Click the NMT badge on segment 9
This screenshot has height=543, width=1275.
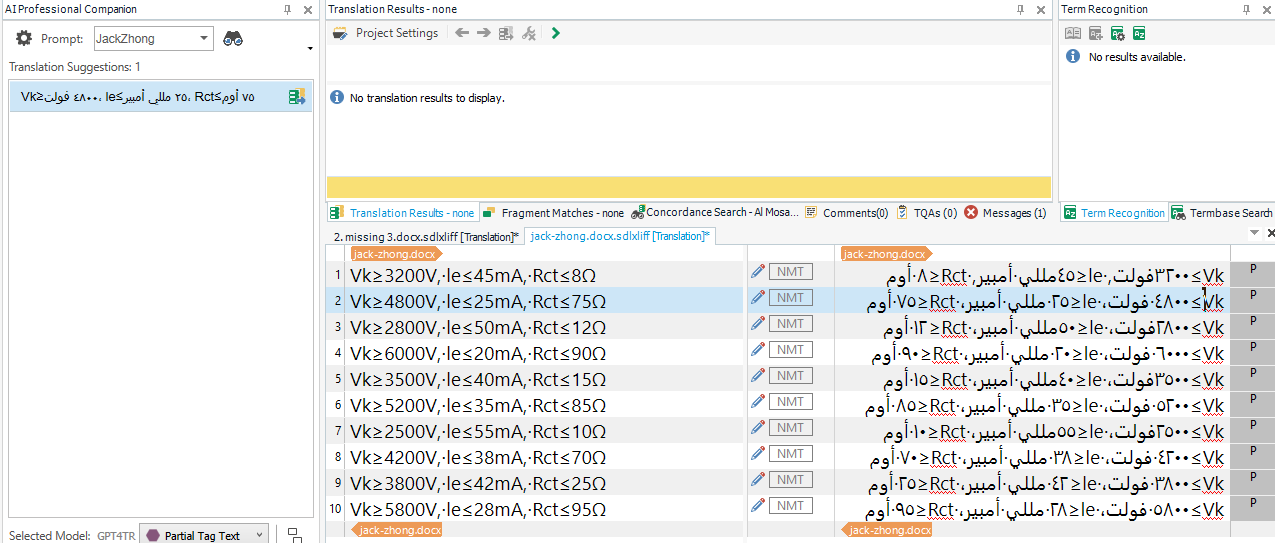click(x=791, y=479)
